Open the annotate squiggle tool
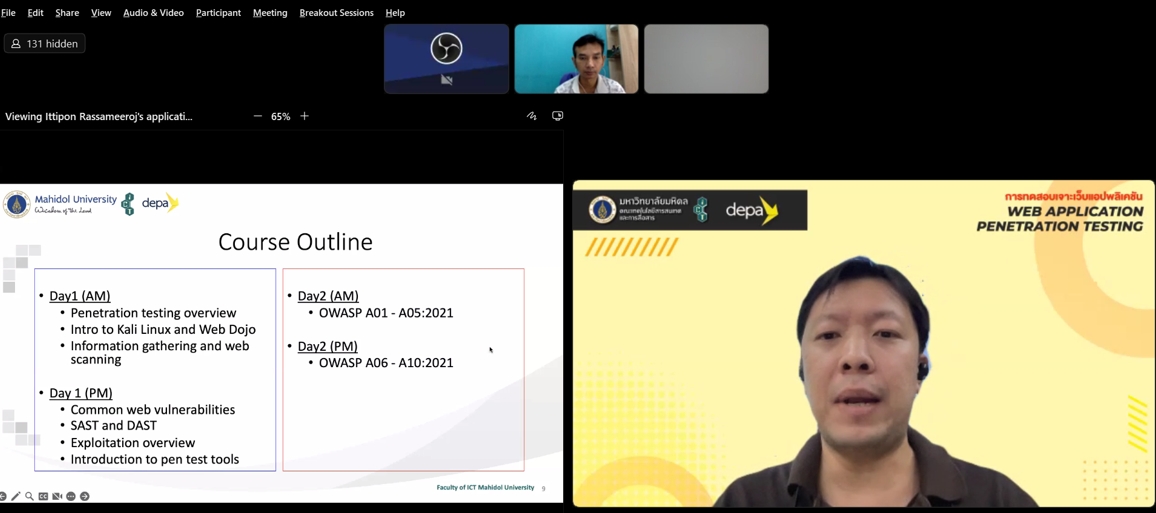 pos(532,116)
